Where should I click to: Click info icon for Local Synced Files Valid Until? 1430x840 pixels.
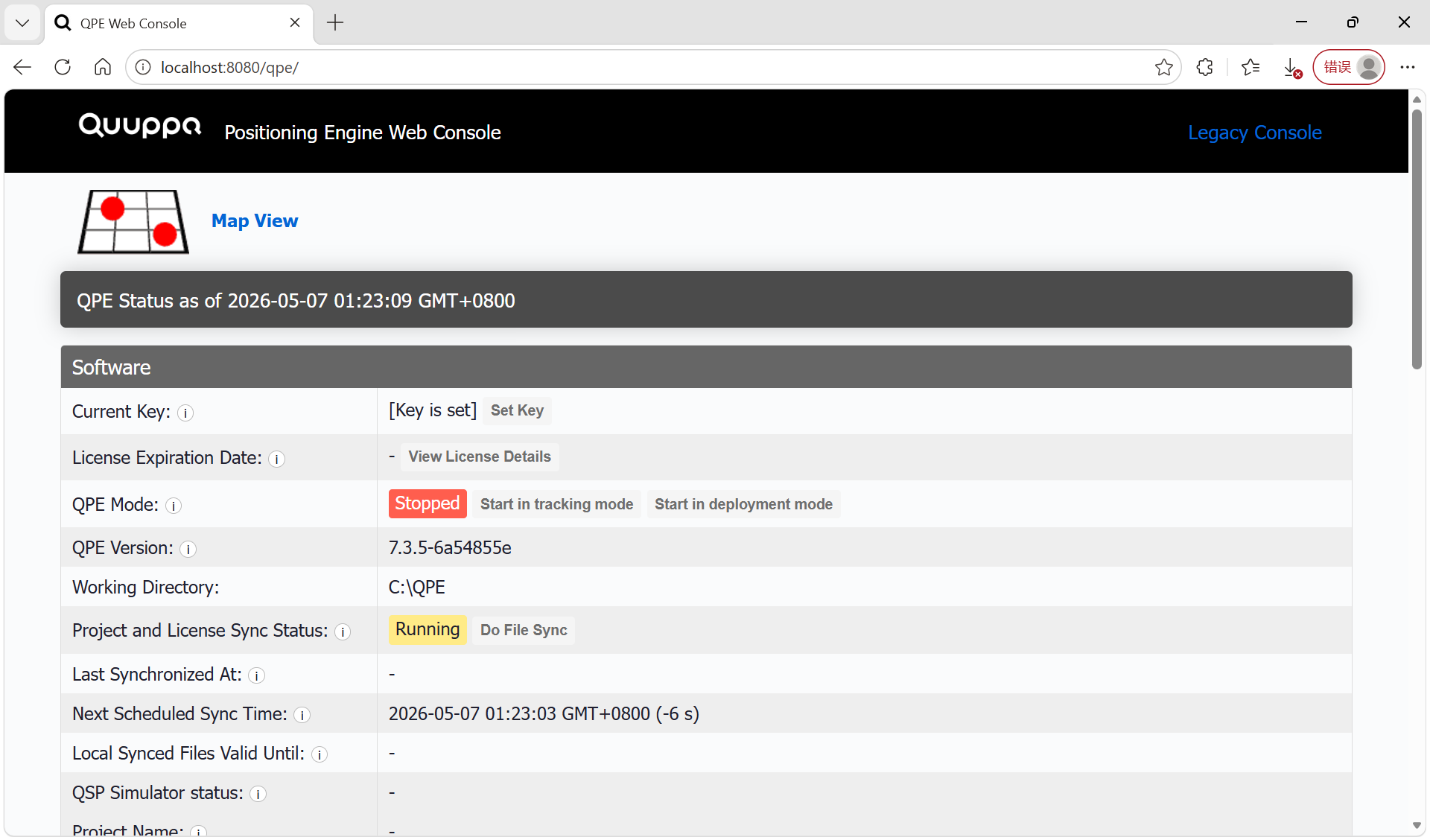click(x=320, y=754)
